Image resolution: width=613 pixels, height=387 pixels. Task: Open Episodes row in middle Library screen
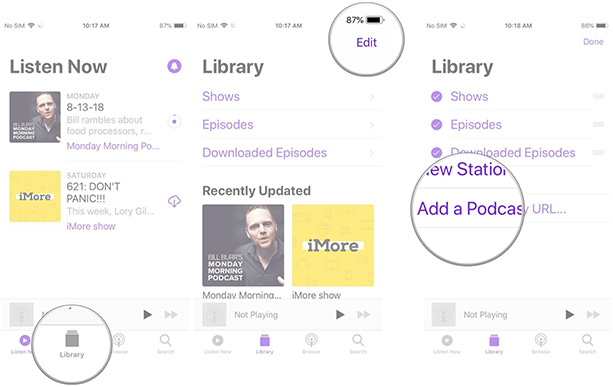click(x=292, y=125)
